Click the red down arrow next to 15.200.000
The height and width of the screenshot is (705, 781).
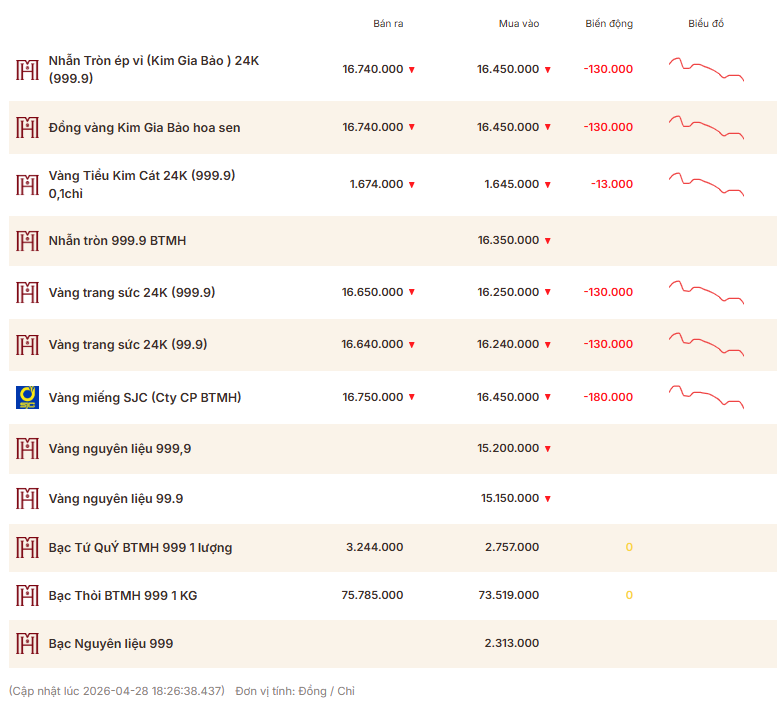tap(547, 450)
